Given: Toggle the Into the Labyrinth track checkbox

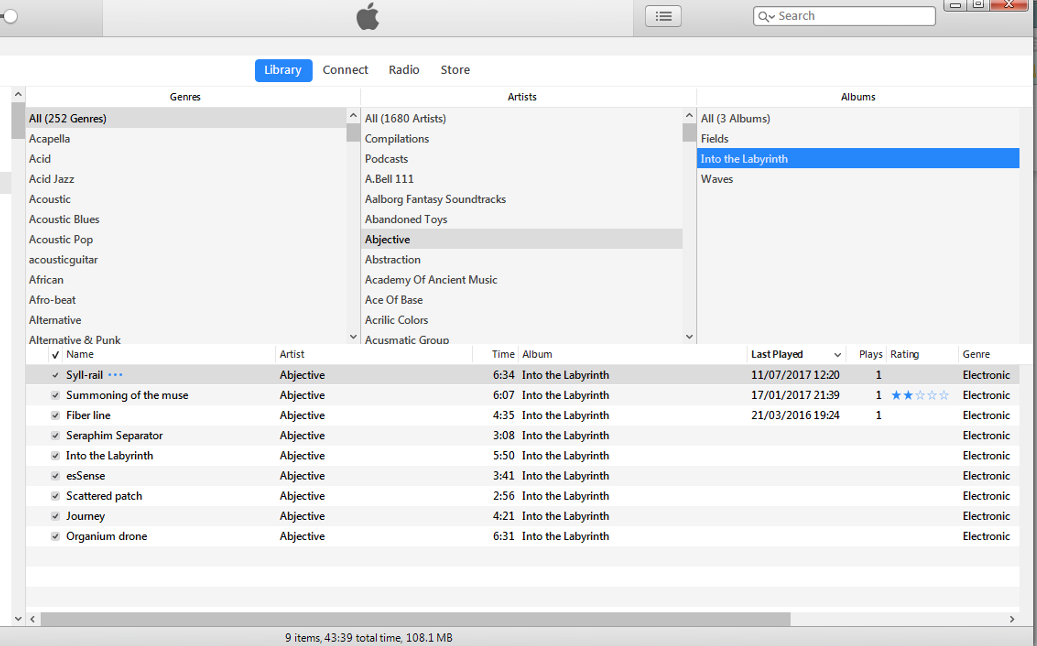Looking at the screenshot, I should point(56,456).
